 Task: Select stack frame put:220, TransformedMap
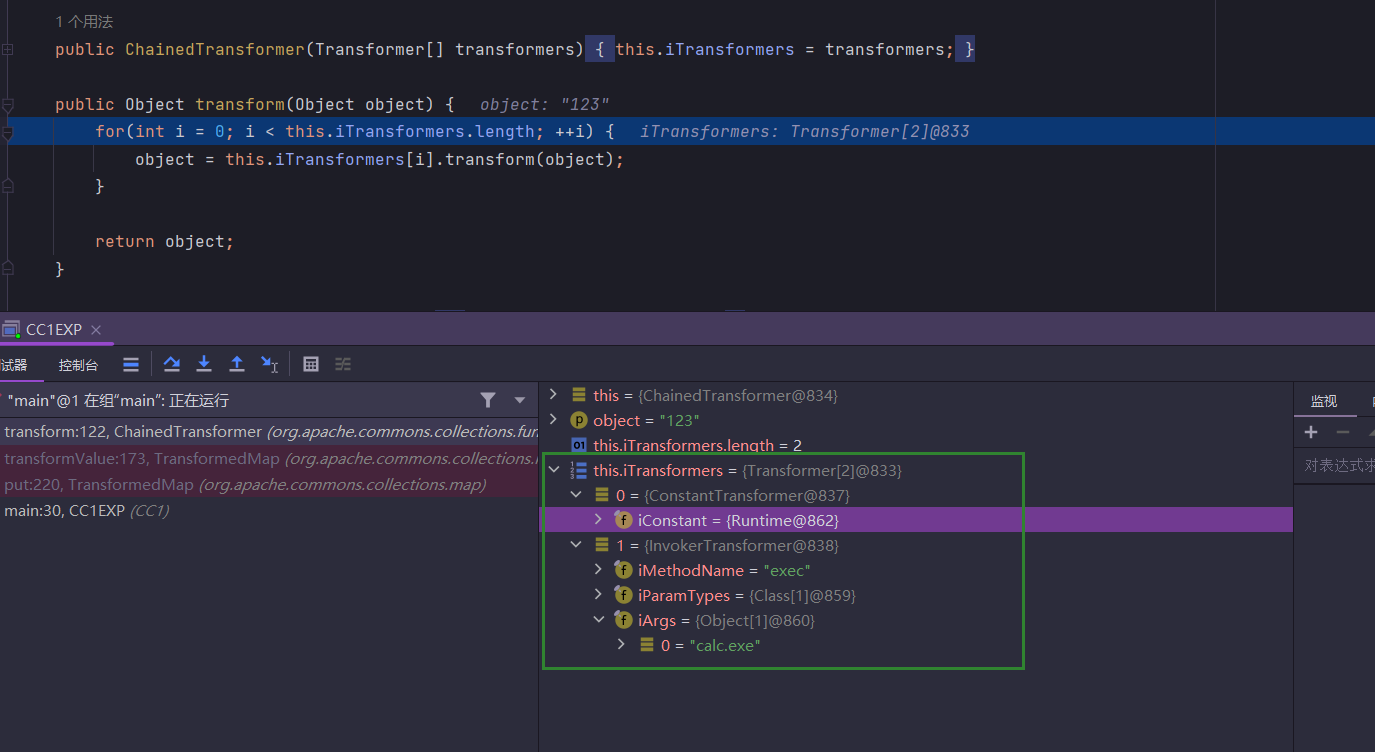(x=269, y=484)
